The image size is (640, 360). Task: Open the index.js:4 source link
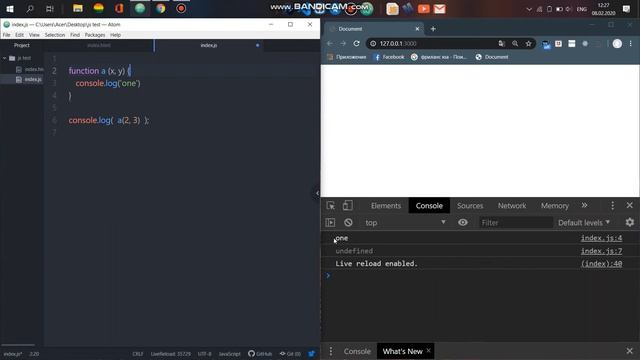tap(601, 238)
